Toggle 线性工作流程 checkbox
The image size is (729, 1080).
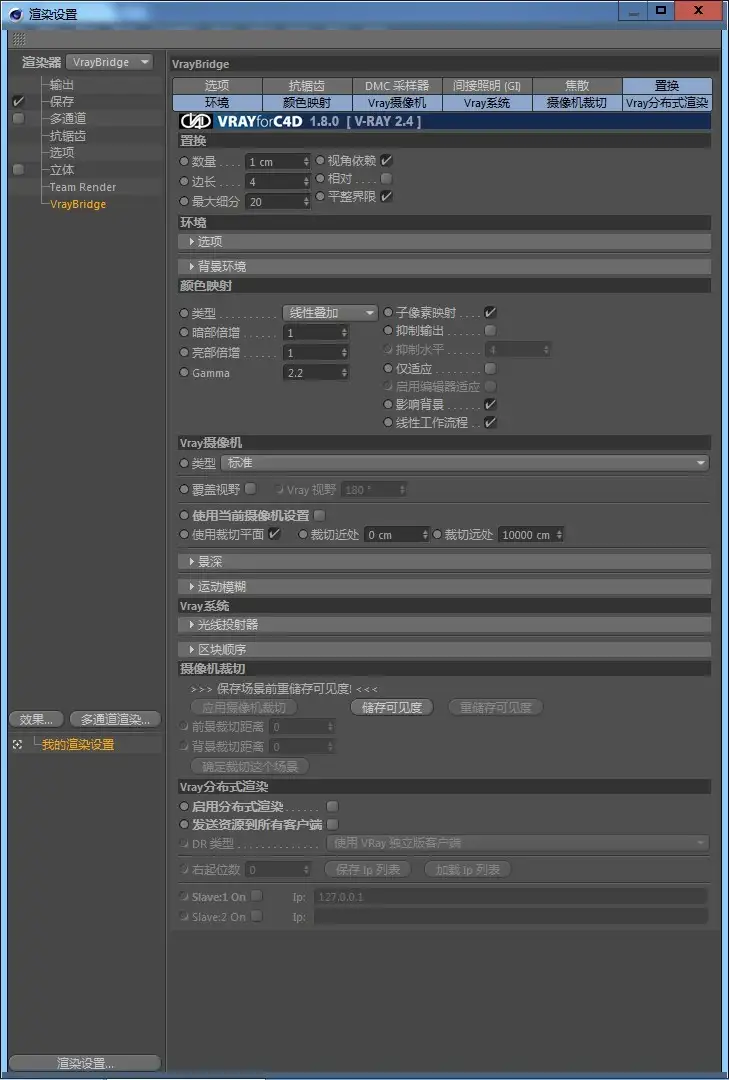pyautogui.click(x=491, y=422)
